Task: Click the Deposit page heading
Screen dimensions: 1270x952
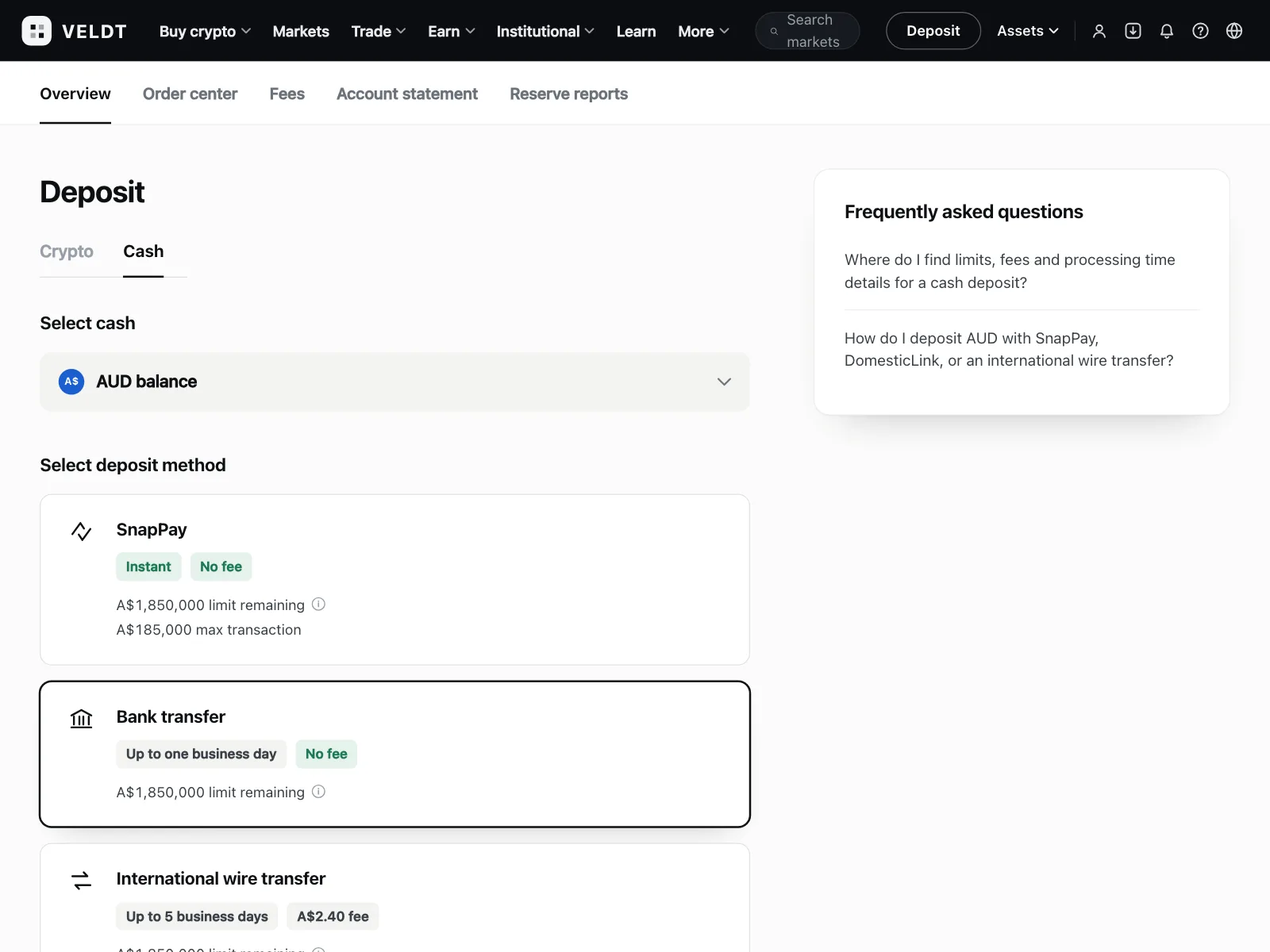Action: [x=92, y=192]
